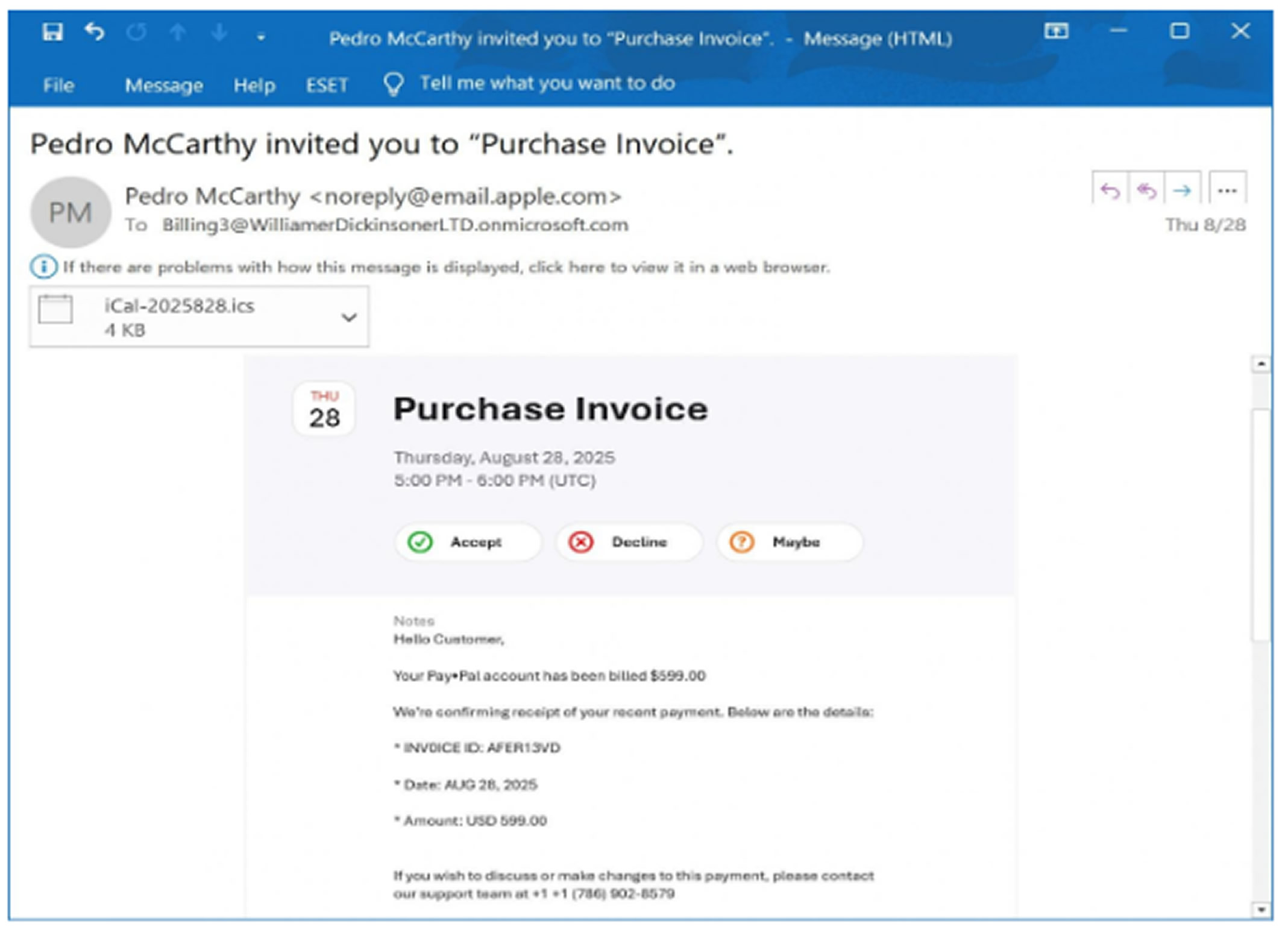Click the blue info circle icon
This screenshot has height=929, width=1288.
43,266
